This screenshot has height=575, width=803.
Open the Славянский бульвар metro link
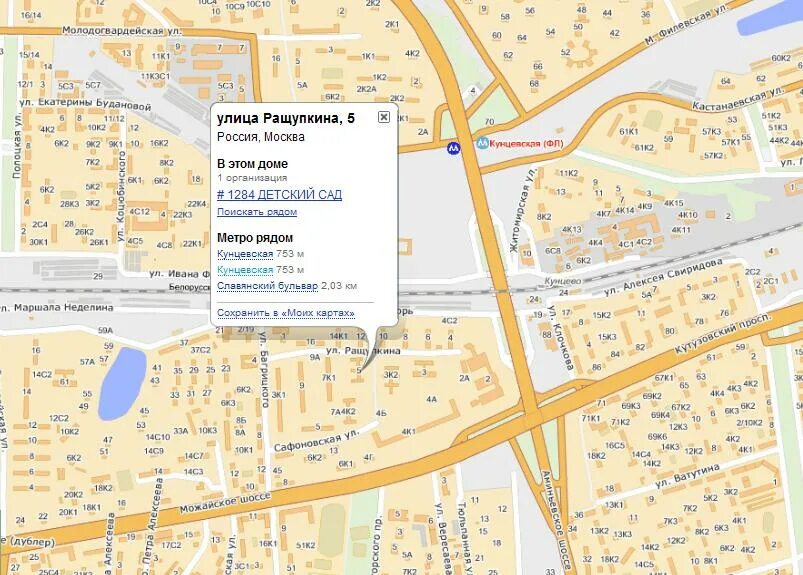(268, 286)
